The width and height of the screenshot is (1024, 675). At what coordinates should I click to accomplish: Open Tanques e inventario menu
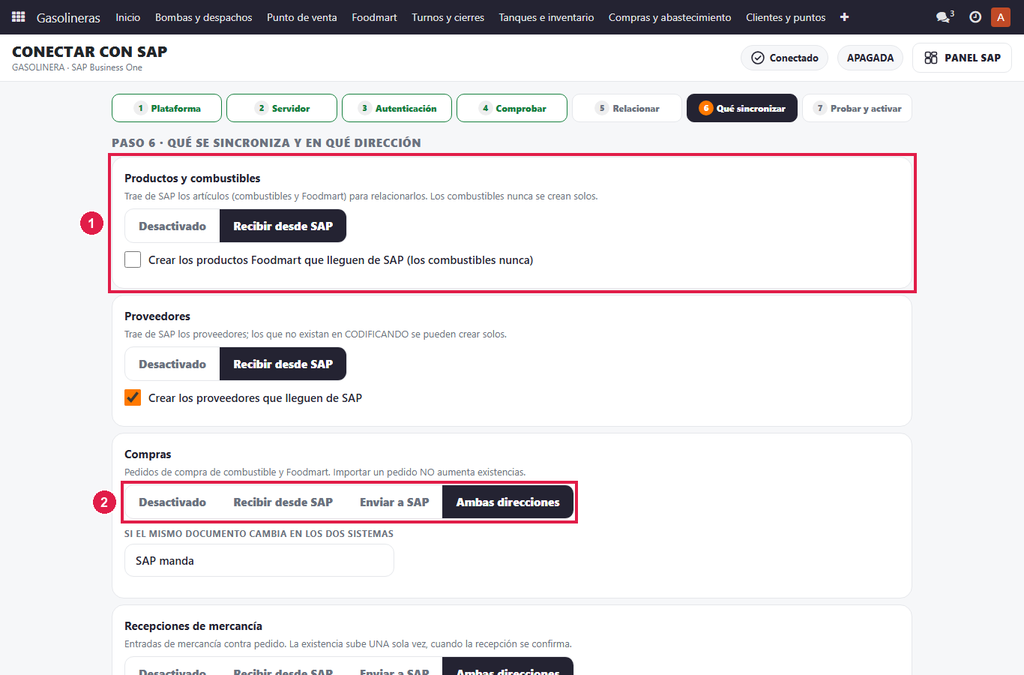pyautogui.click(x=547, y=18)
